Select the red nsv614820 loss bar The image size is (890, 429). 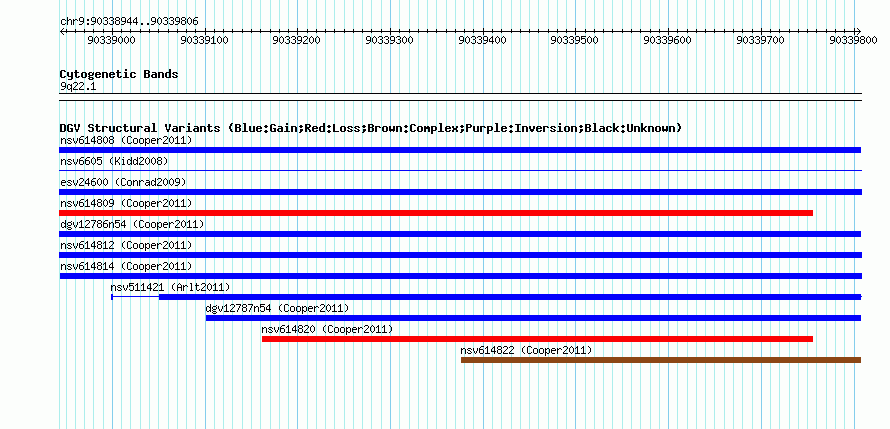(x=537, y=339)
